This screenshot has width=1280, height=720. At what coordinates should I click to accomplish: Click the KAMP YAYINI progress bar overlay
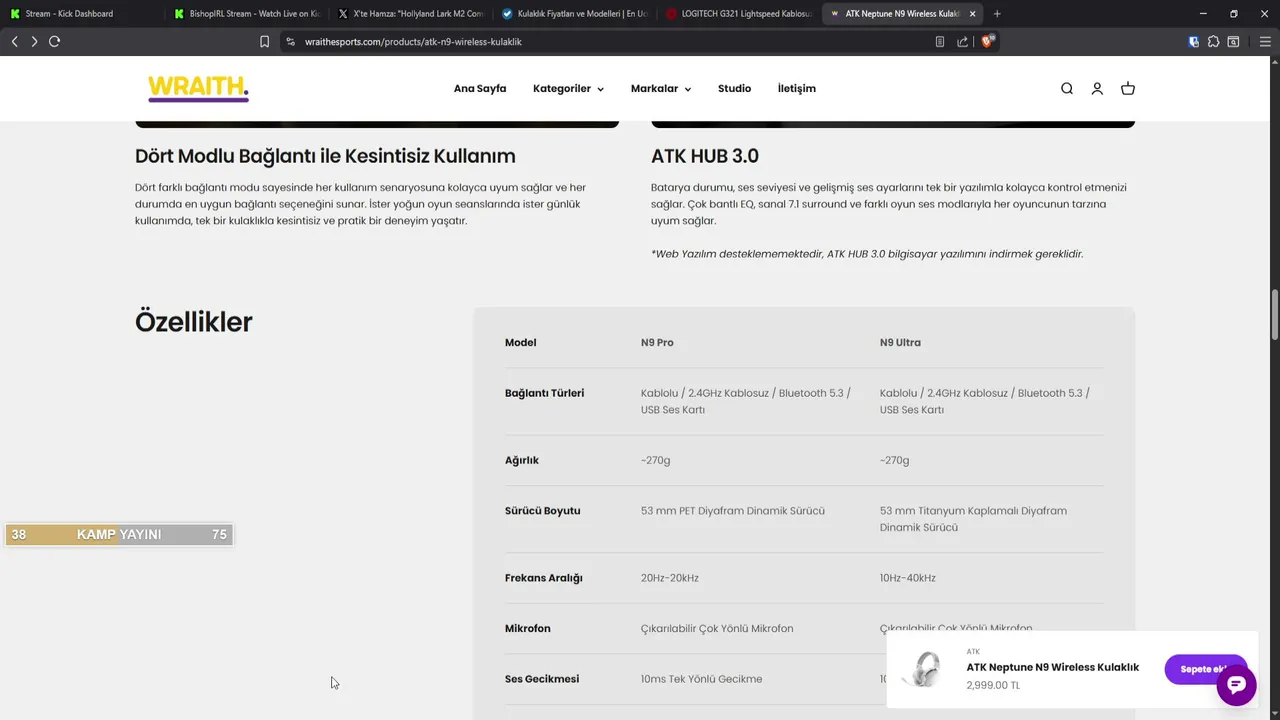[x=119, y=535]
